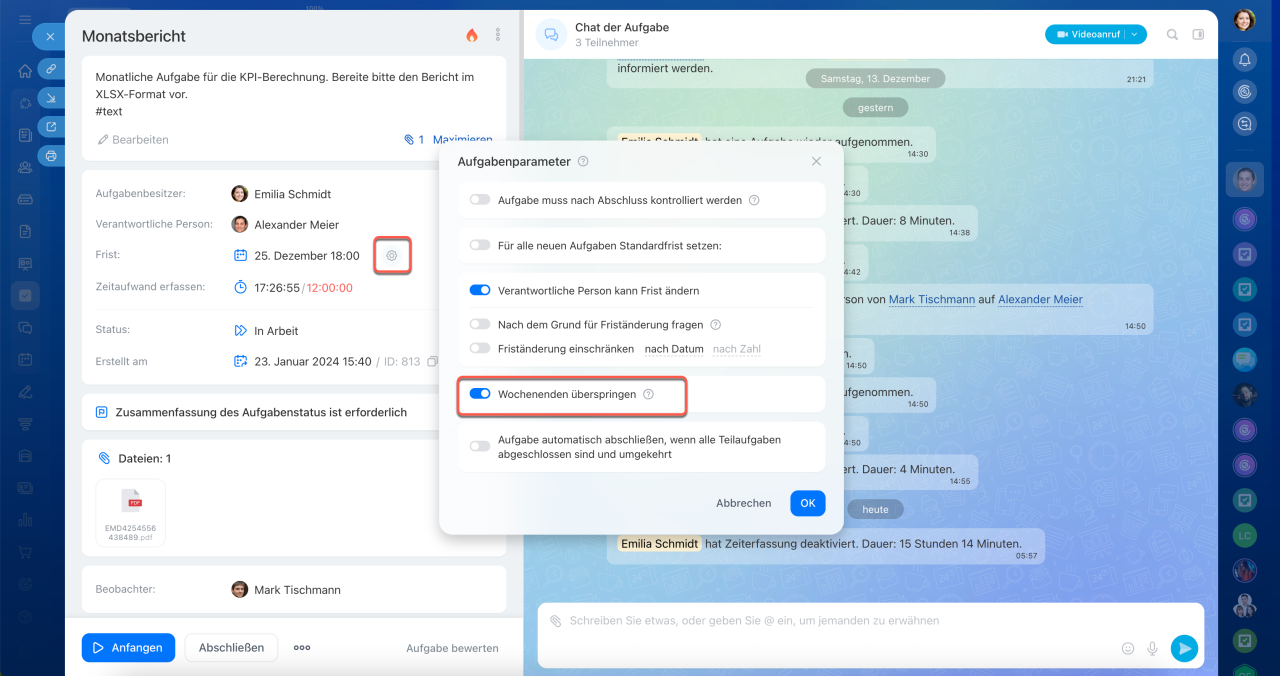Disable Wochenenden überspringen toggle
Viewport: 1280px width, 676px height.
pos(480,394)
